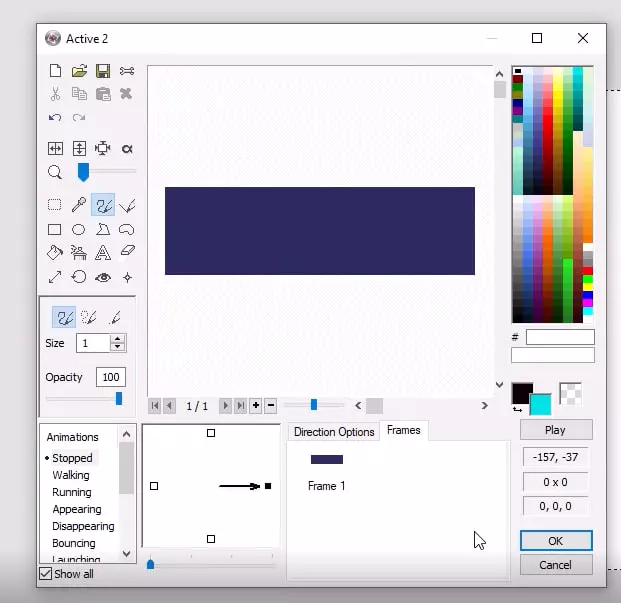
Task: Select the Running animation
Action: coord(72,492)
